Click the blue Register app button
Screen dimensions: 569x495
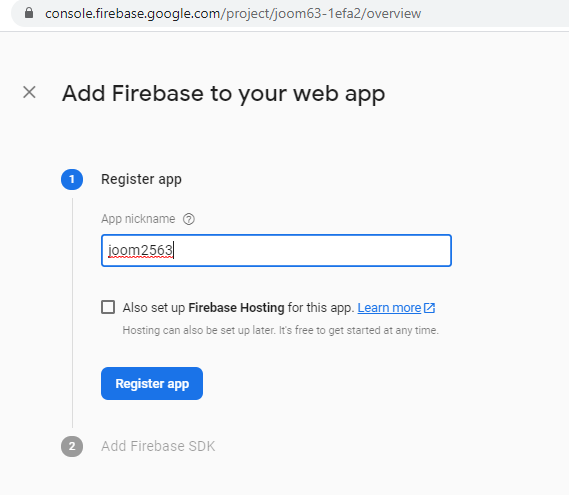[152, 384]
